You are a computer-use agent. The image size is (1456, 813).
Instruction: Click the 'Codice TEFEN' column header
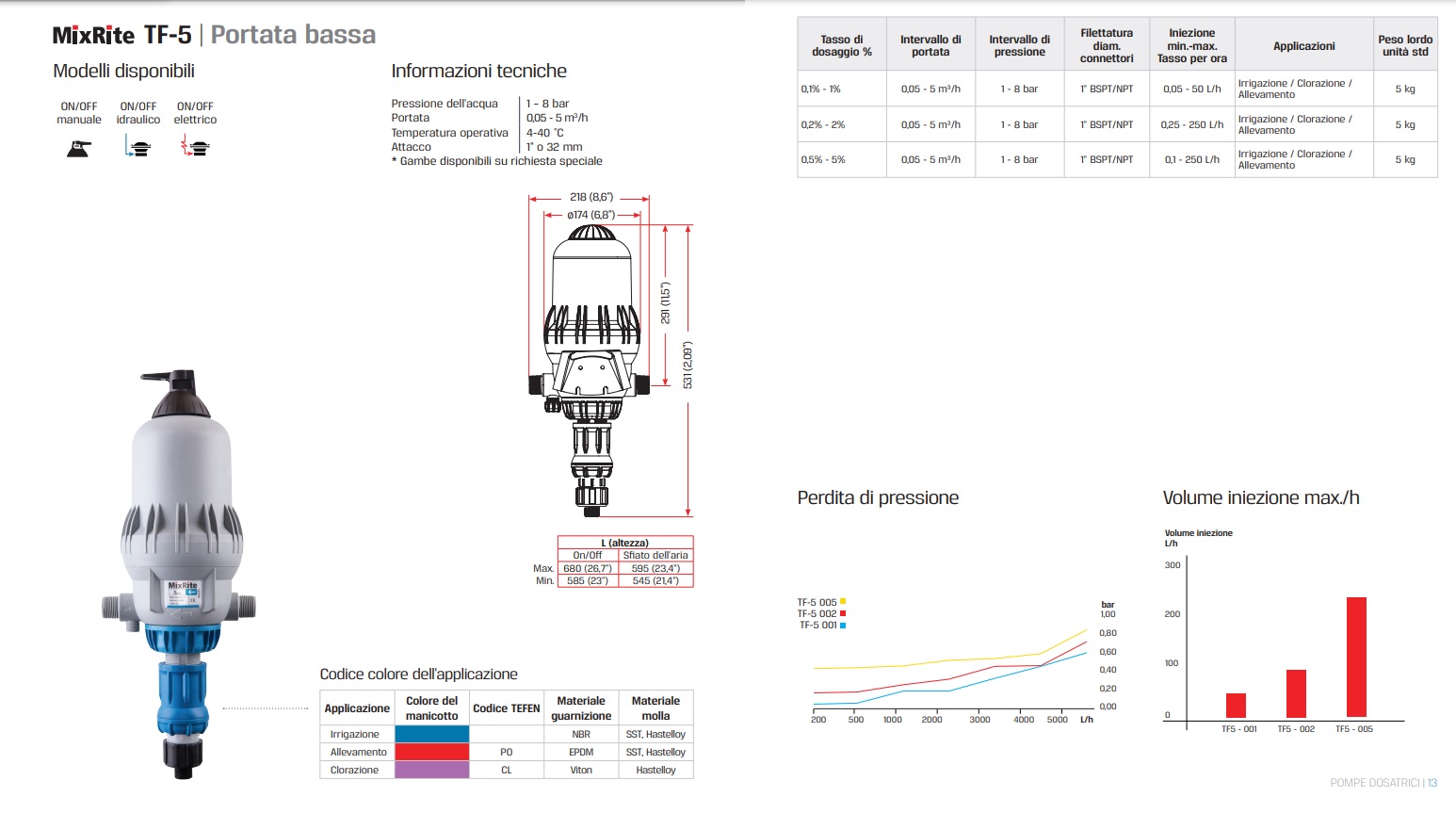click(507, 708)
